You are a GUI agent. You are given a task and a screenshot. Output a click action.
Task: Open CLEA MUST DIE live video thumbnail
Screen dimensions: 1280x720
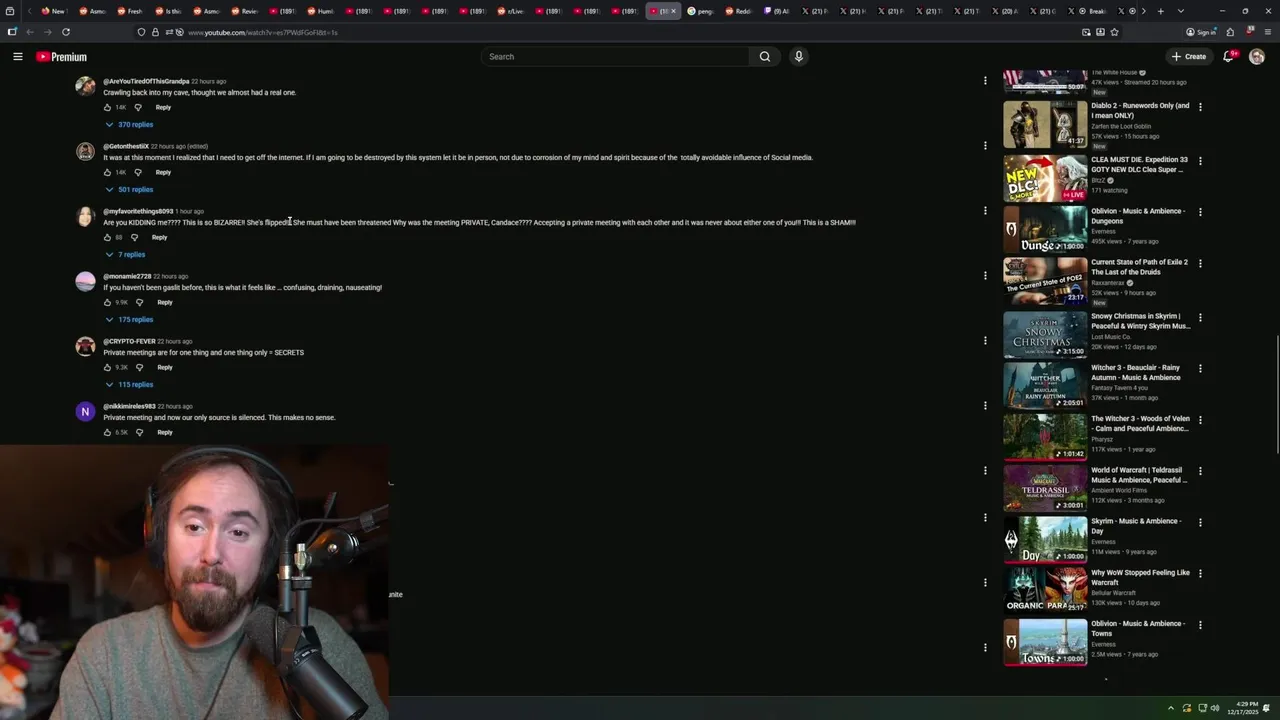pyautogui.click(x=1045, y=178)
